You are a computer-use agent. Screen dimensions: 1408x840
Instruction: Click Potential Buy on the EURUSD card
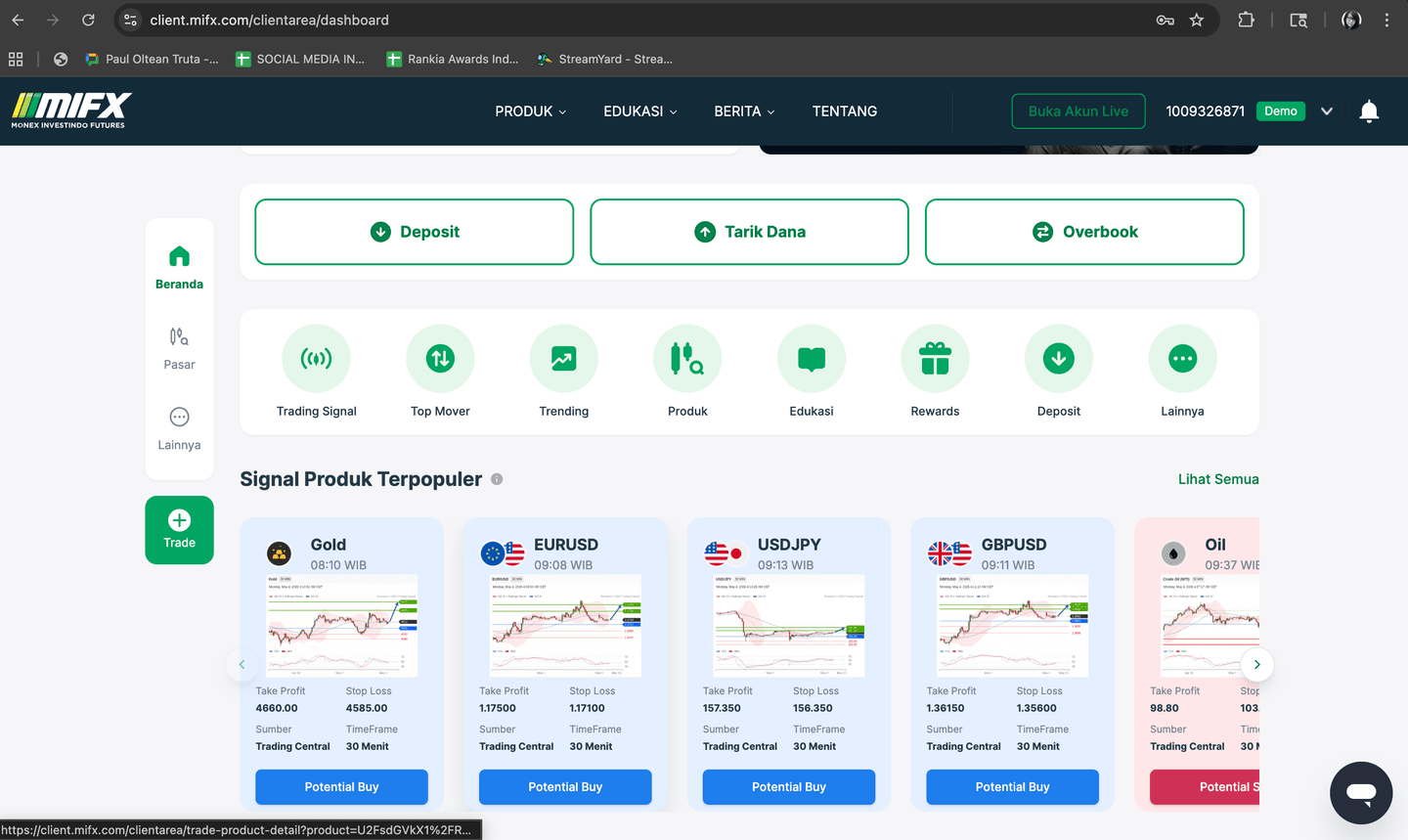click(565, 787)
